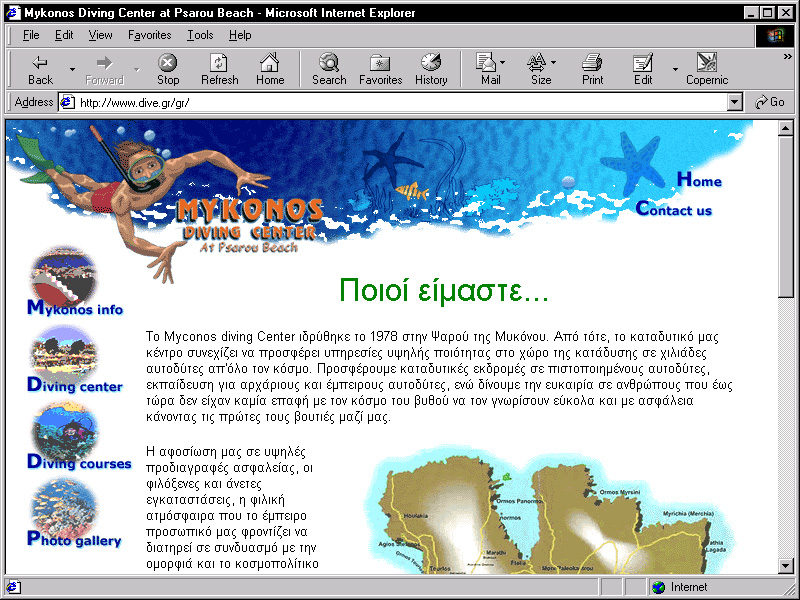The image size is (800, 600).
Task: Click the status bar page icon
Action: click(x=12, y=587)
